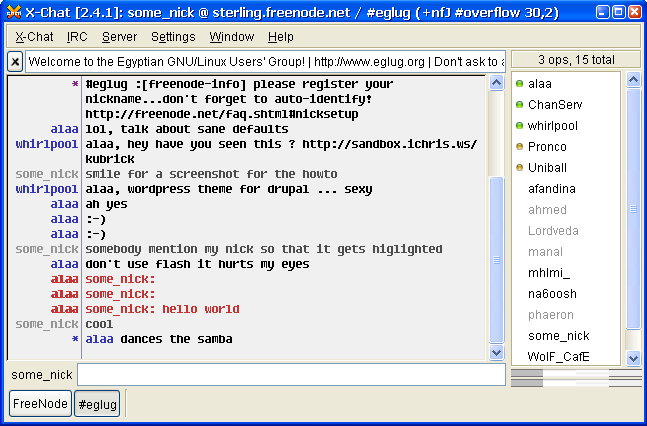Click the brown status dot beside Uniball
This screenshot has width=647, height=426.
(519, 168)
